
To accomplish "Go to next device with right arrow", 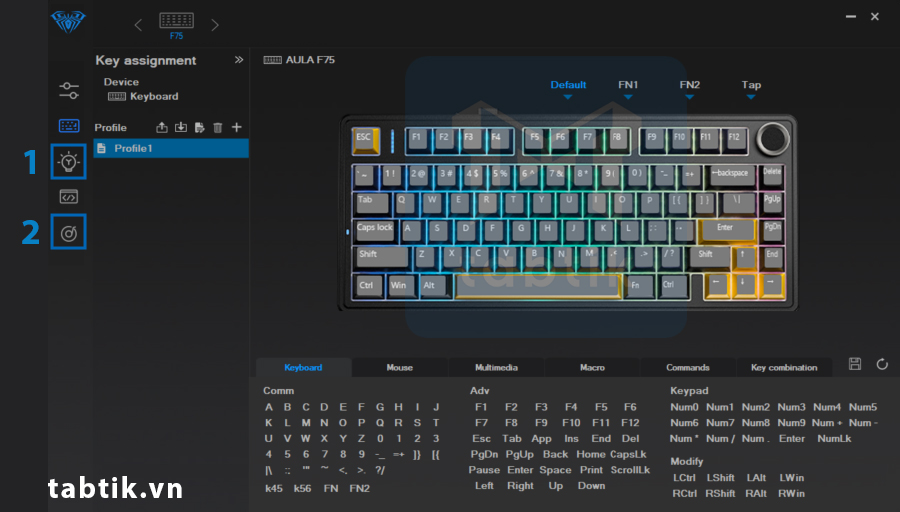I will pos(215,25).
